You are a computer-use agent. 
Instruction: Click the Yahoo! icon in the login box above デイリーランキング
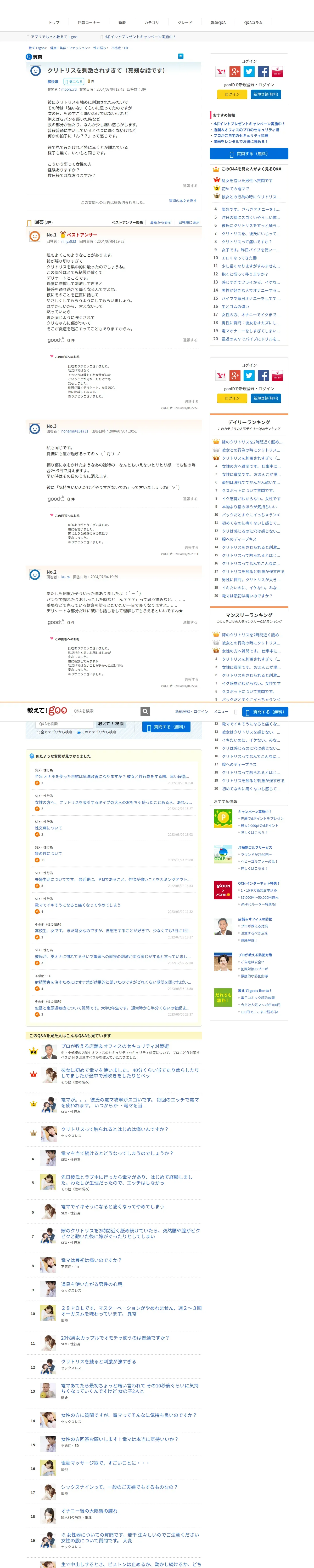point(221,376)
